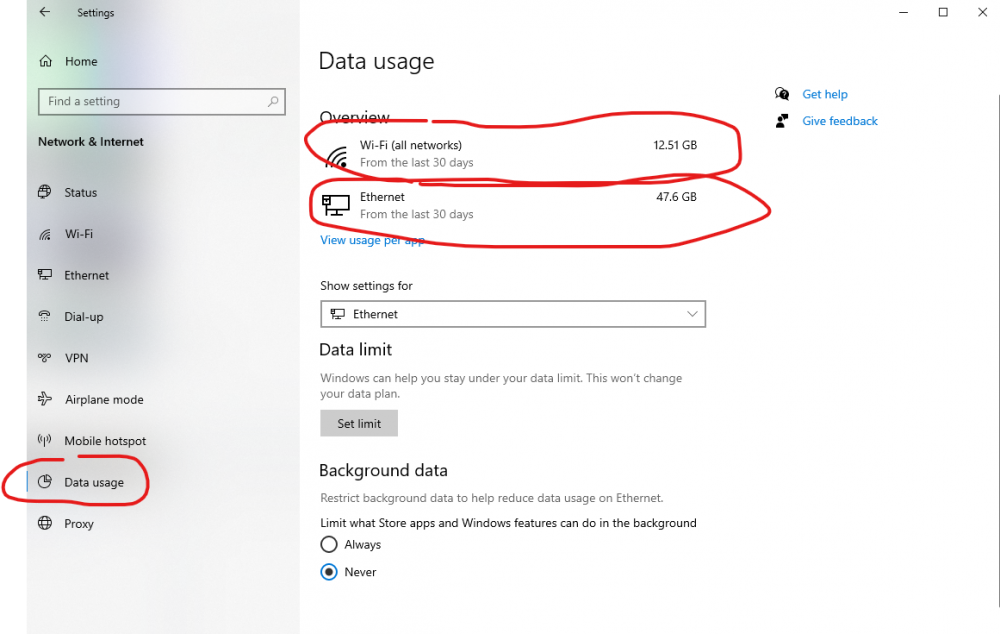
Task: Click the sidebar Ethernet monitor icon
Action: (x=45, y=275)
